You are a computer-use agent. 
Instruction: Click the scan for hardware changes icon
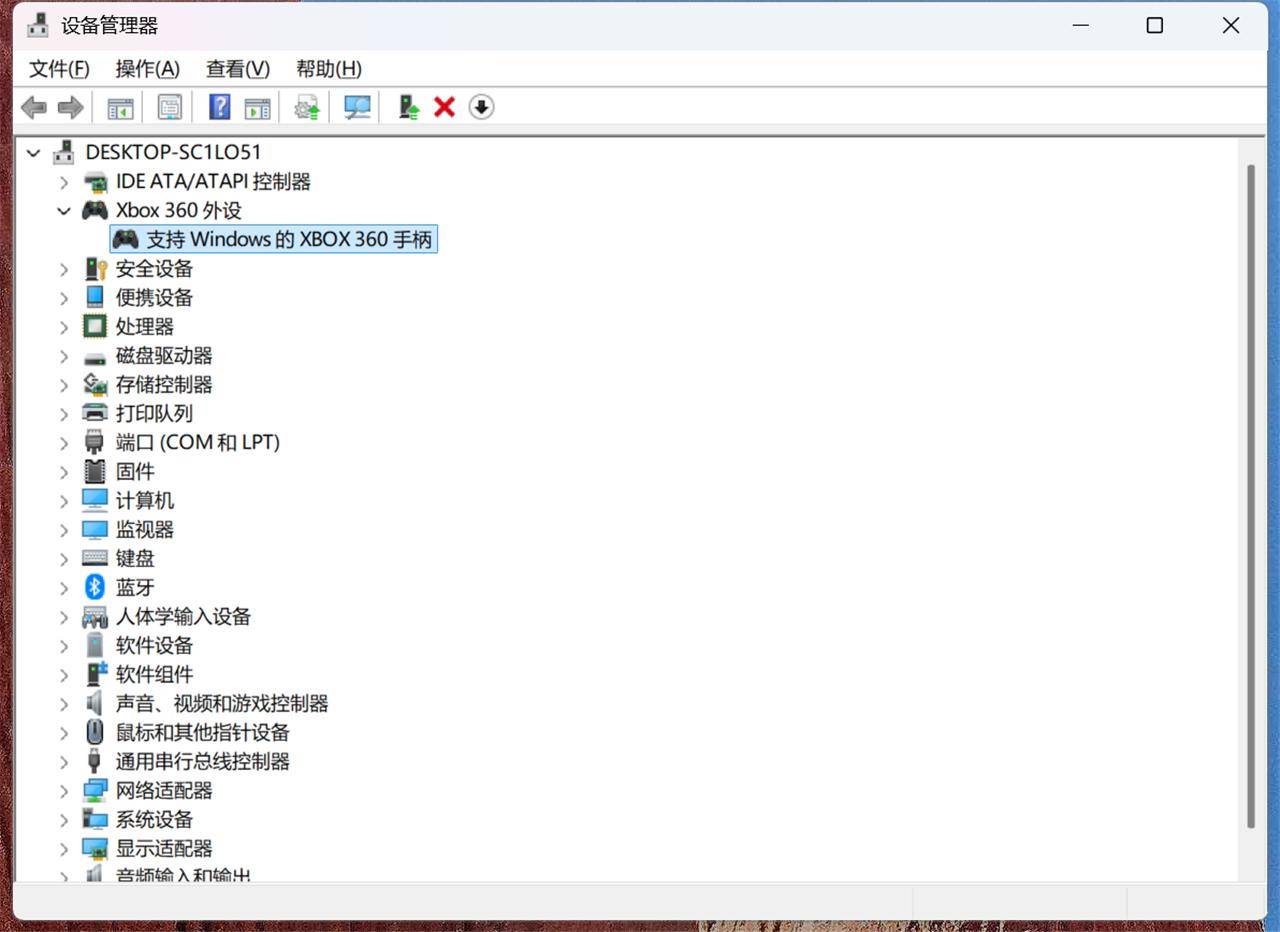click(357, 107)
